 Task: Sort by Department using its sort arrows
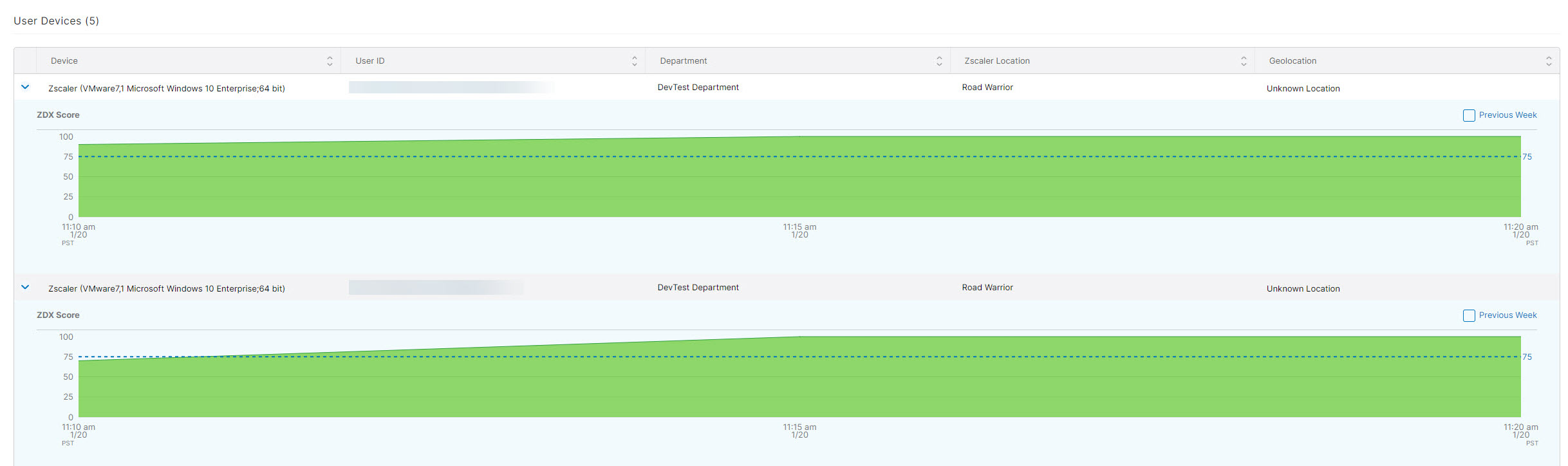pyautogui.click(x=939, y=61)
